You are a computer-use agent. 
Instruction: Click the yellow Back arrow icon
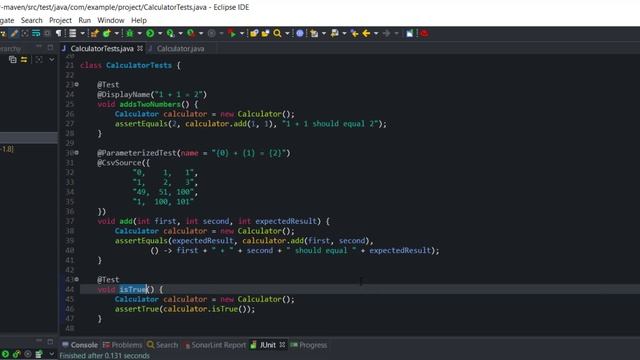click(366, 33)
